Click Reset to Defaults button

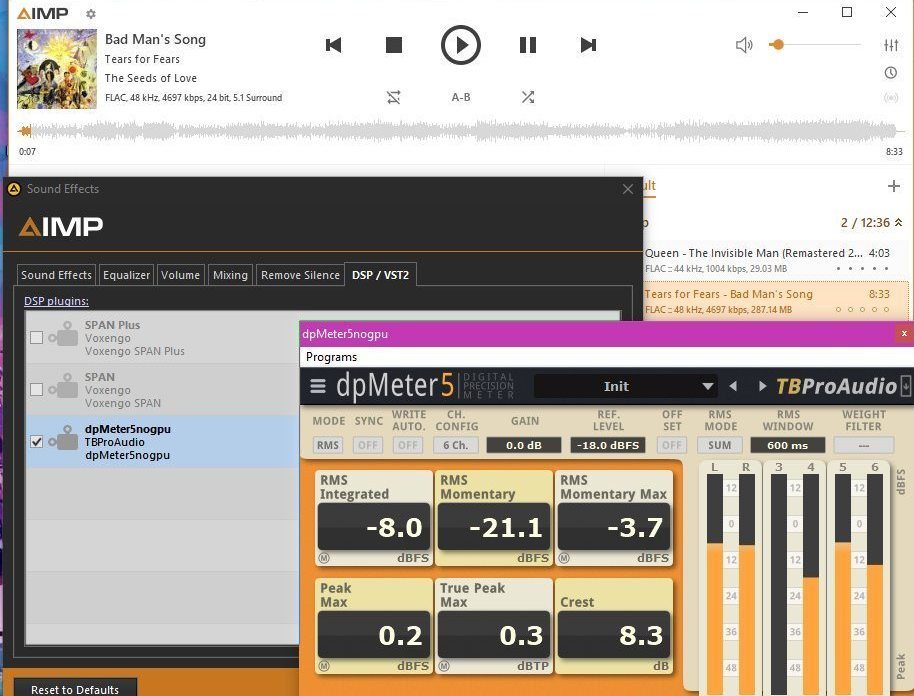(x=75, y=689)
